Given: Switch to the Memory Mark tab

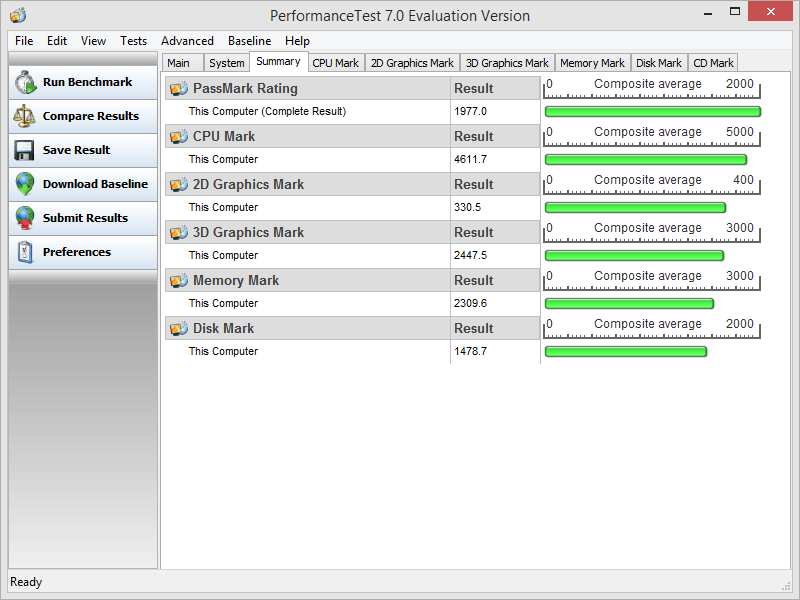Looking at the screenshot, I should (x=592, y=63).
